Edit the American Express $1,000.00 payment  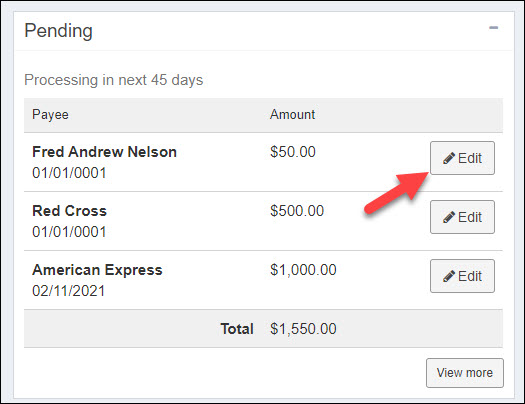click(462, 276)
